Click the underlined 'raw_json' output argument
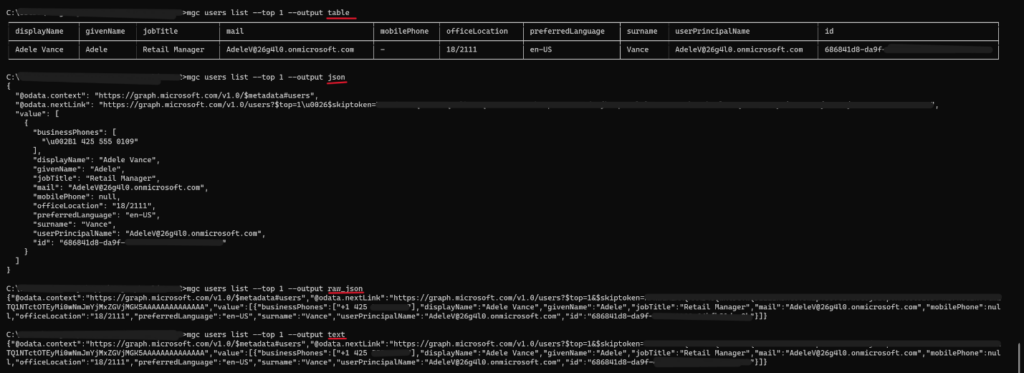The image size is (1024, 373). pos(345,288)
